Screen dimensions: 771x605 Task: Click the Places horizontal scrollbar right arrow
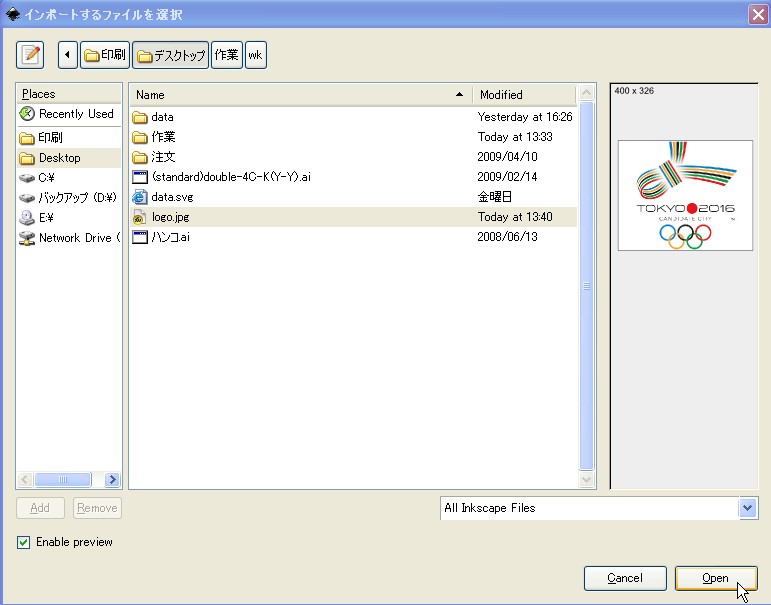(112, 480)
